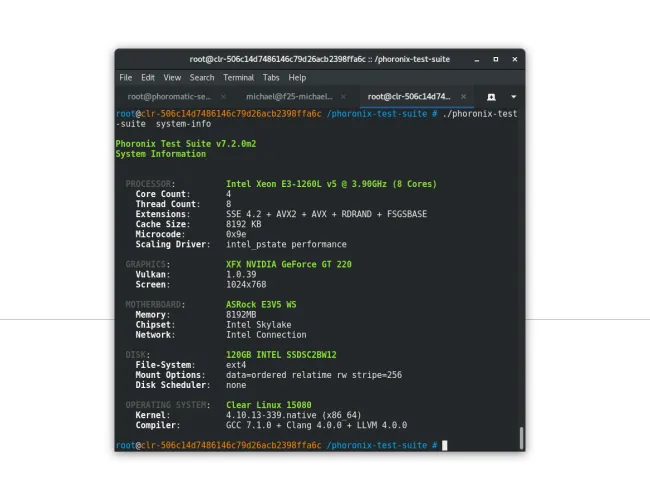Click the 'Disk Scheduler:' label
This screenshot has width=650, height=498.
173,385
